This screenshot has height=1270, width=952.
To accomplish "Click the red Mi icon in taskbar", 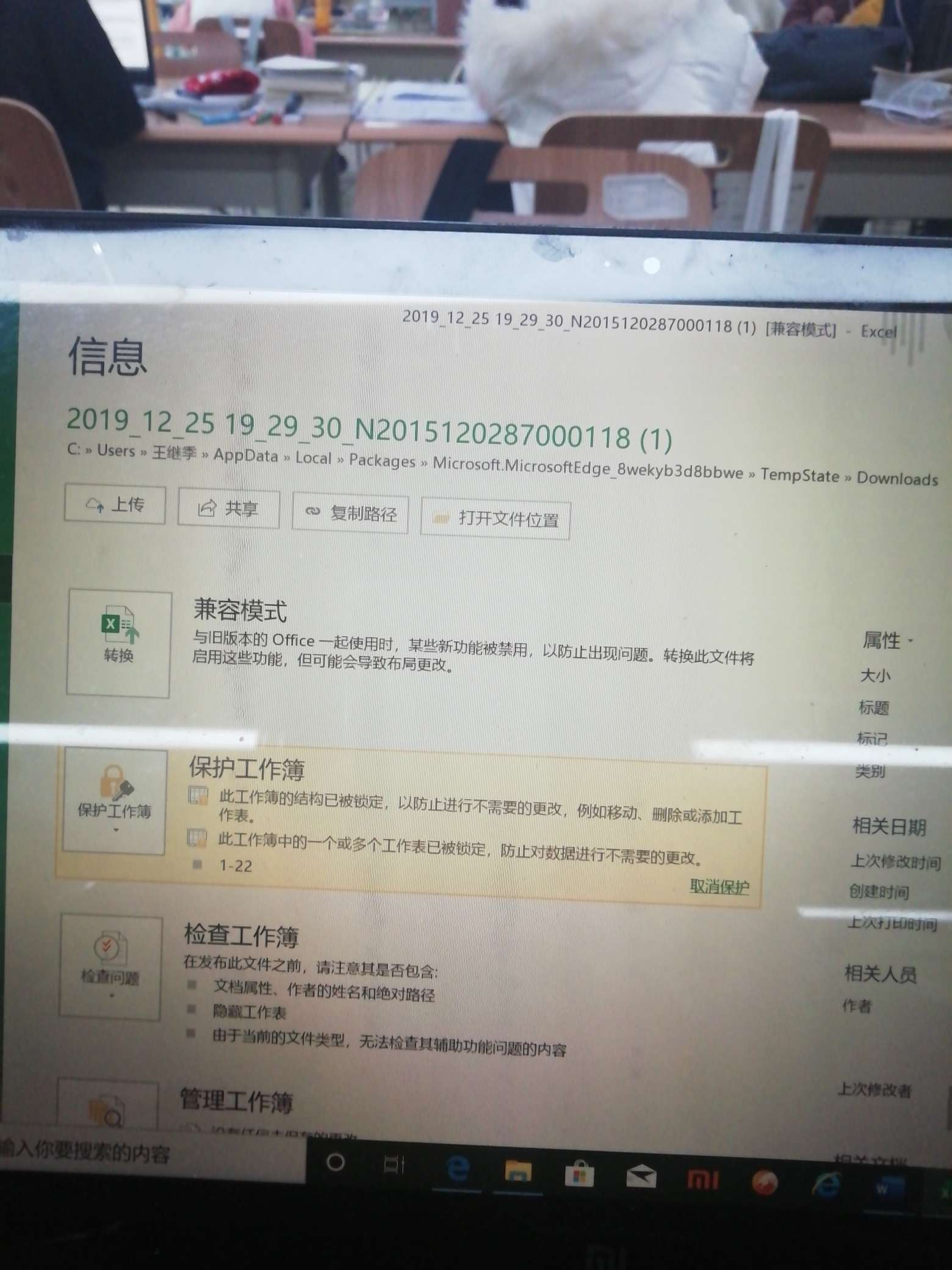I will pyautogui.click(x=702, y=1180).
